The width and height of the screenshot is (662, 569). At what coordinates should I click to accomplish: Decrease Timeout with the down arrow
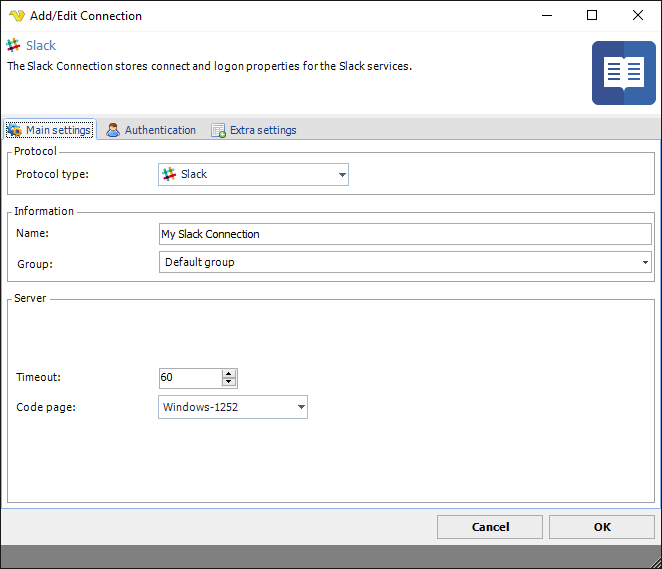click(x=229, y=382)
